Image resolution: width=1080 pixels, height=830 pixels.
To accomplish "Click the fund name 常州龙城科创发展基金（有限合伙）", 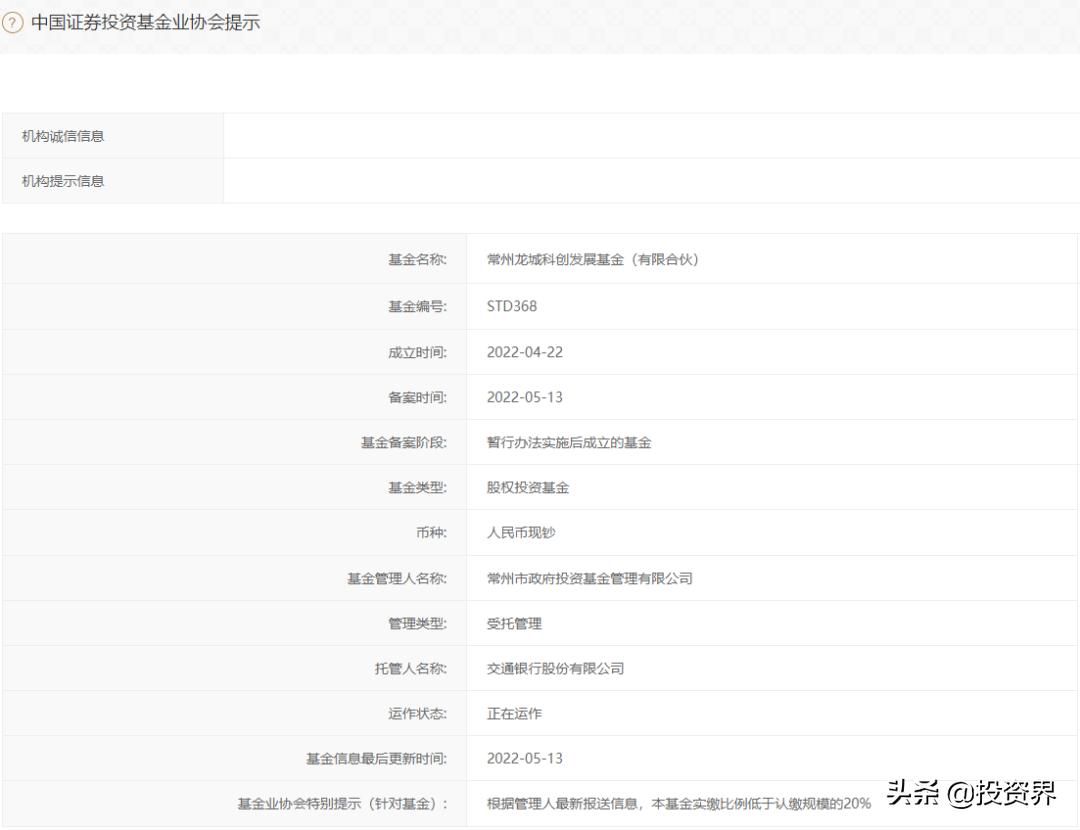I will (x=590, y=259).
